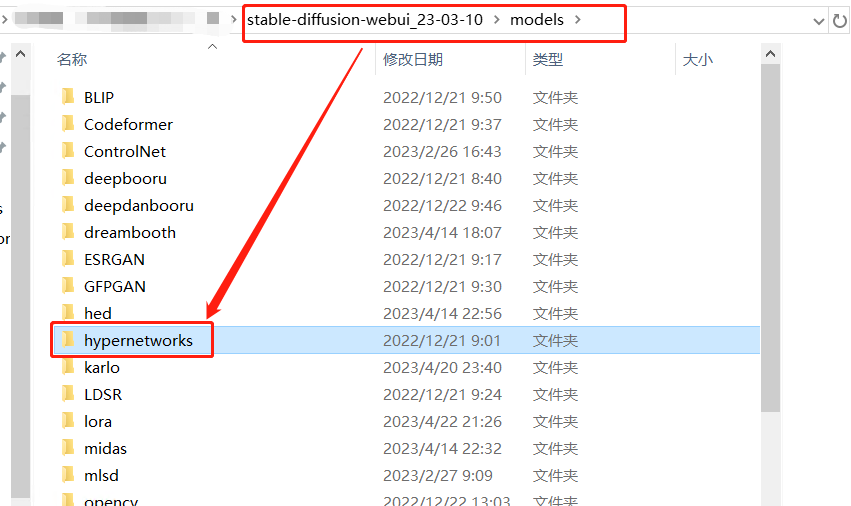Click the lora folder icon
Viewport: 851px width, 506px height.
[68, 421]
